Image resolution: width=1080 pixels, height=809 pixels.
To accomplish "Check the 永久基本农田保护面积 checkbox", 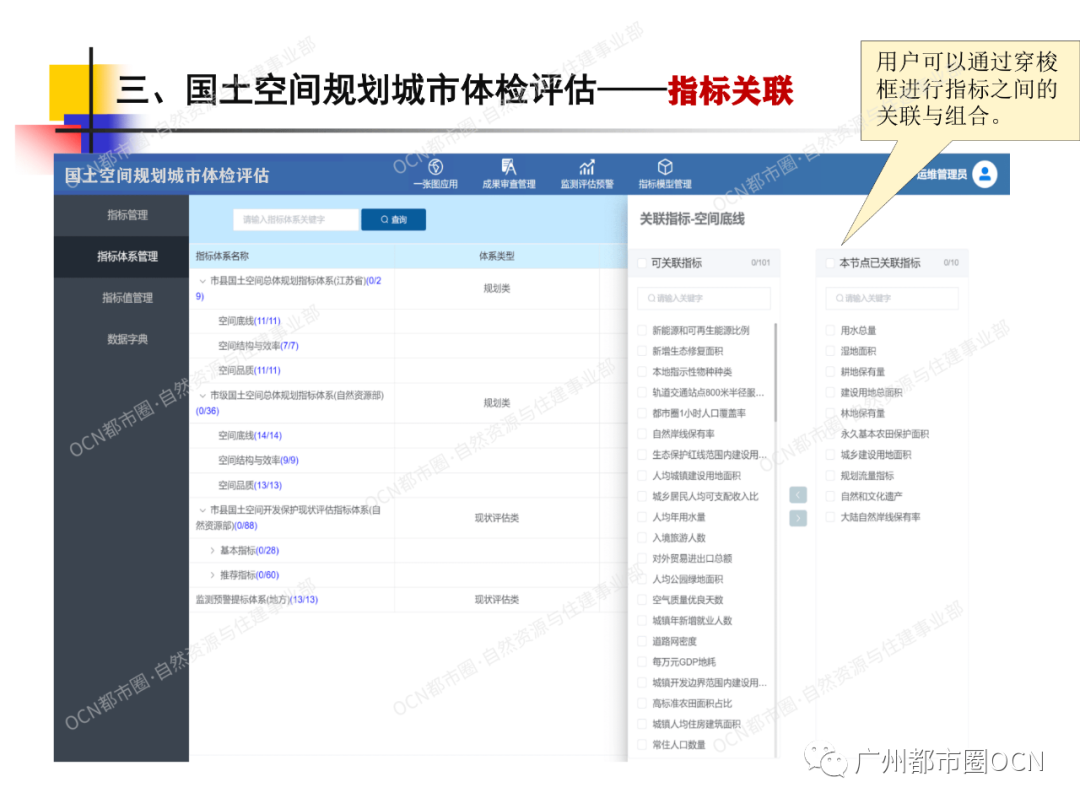I will [x=830, y=434].
